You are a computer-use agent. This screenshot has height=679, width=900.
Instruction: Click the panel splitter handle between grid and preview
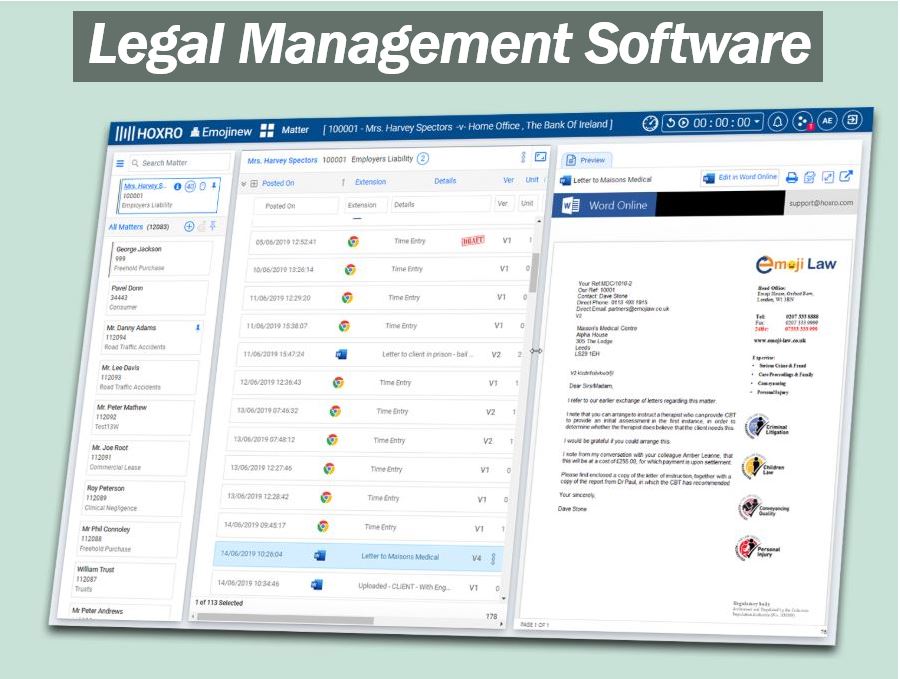pos(536,351)
